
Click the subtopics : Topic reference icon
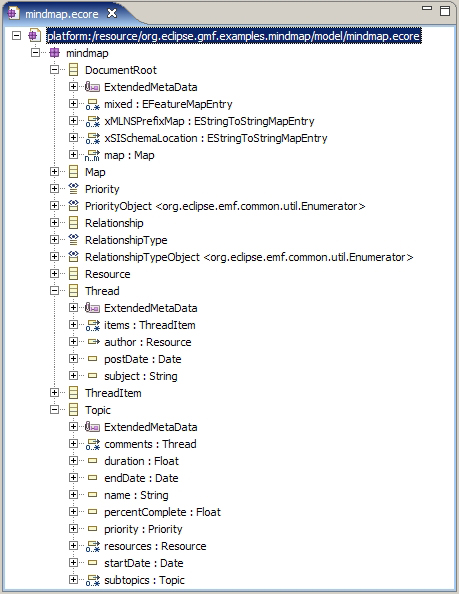92,580
